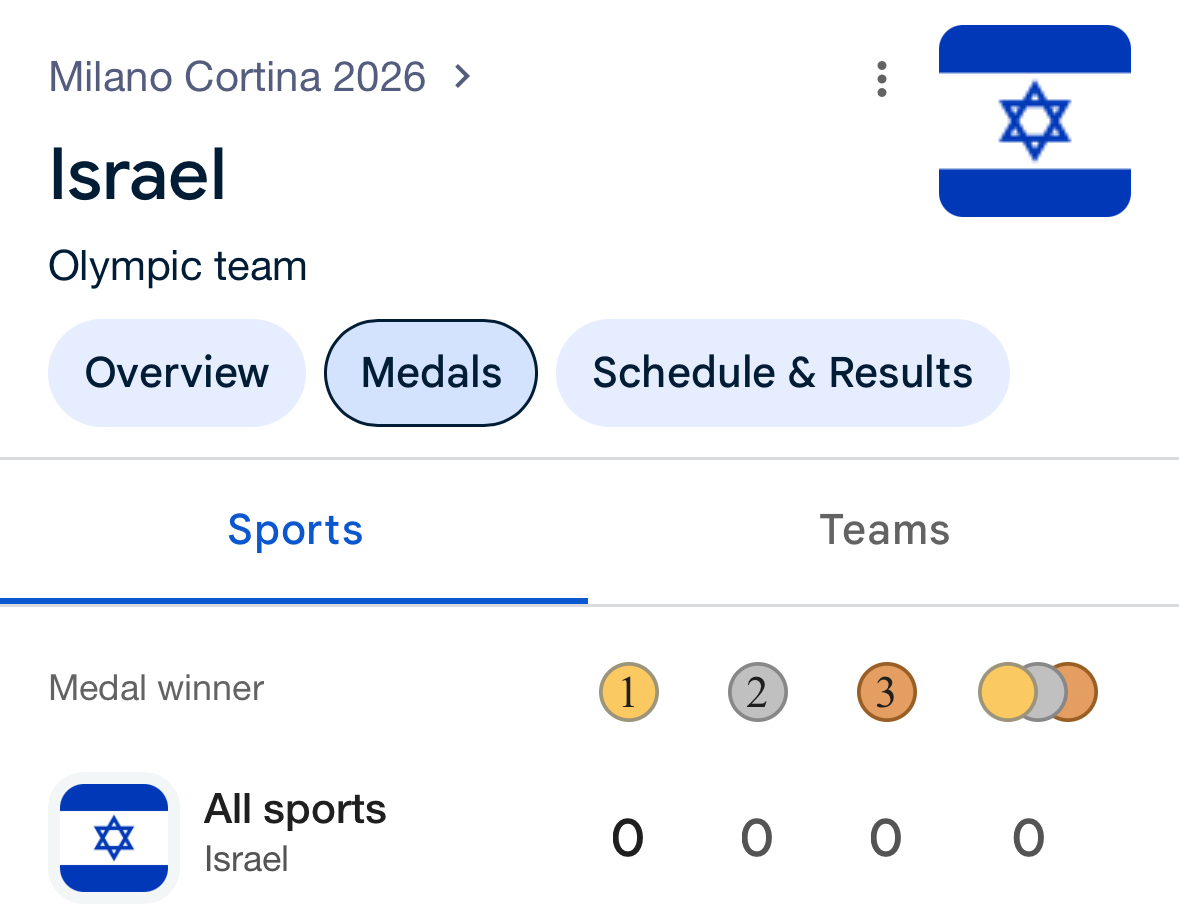
Task: Click the small Israel flag beside All sports
Action: (113, 837)
